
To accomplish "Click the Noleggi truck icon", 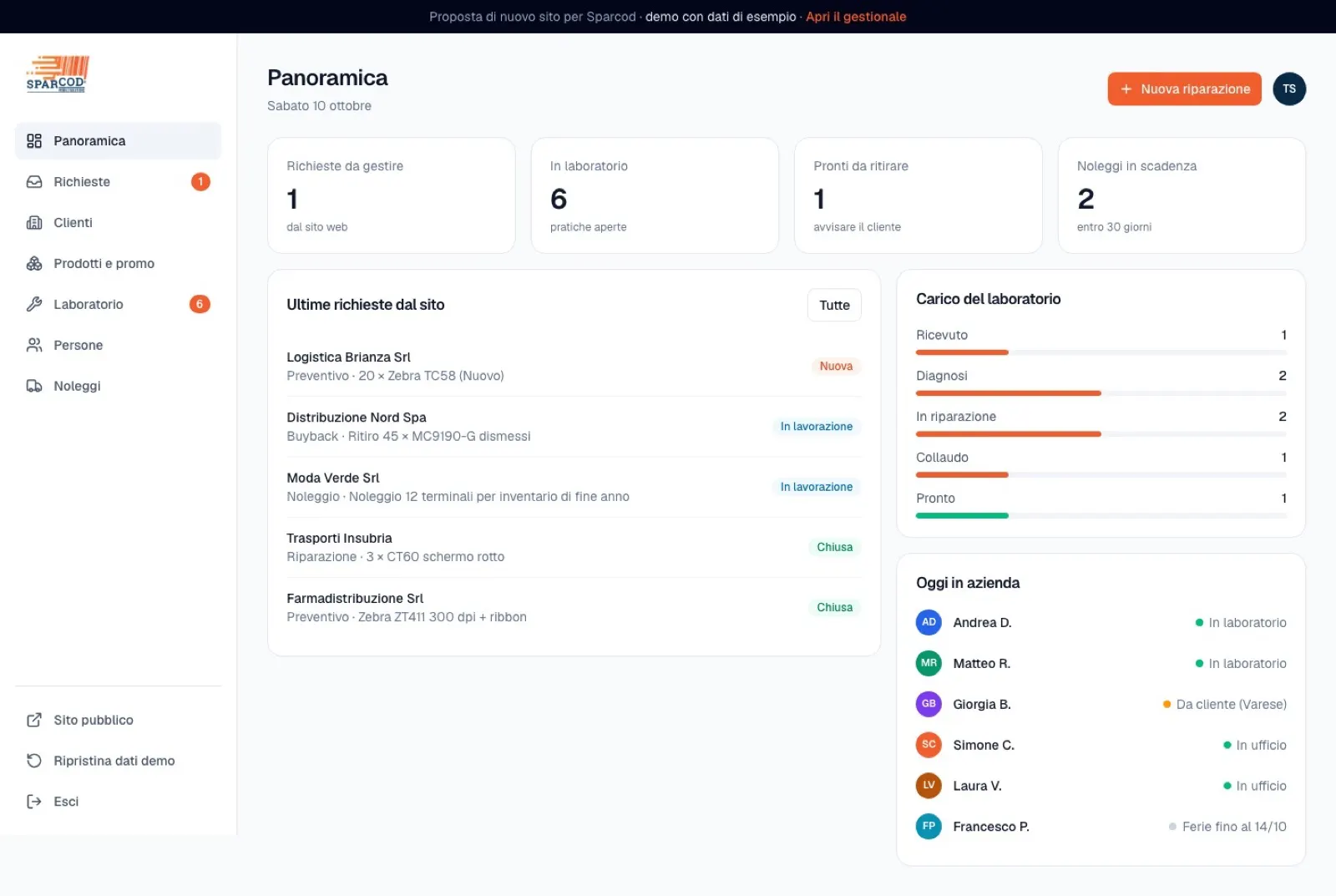I will [x=34, y=386].
